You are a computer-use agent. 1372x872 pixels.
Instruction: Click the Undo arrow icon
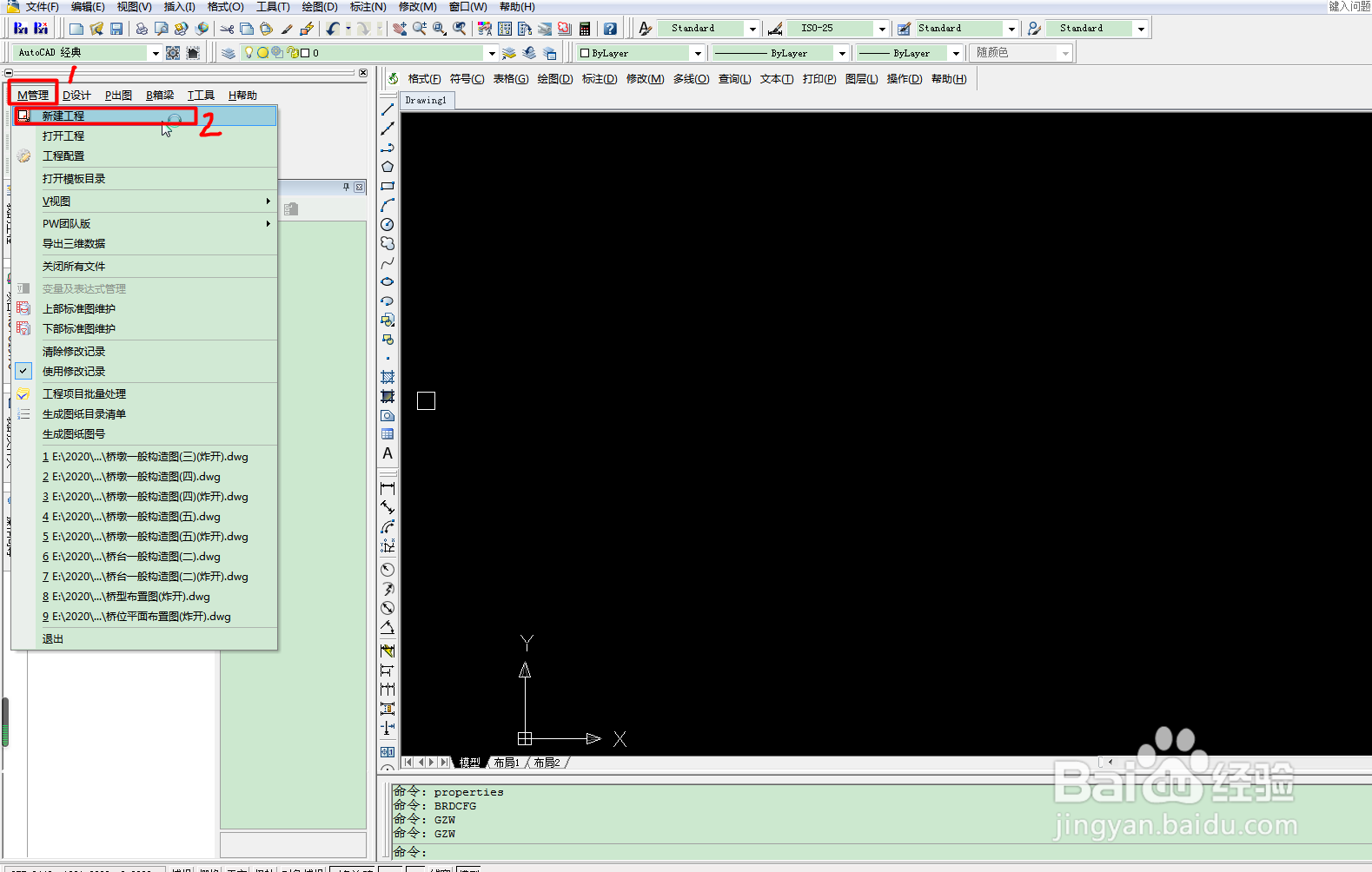tap(334, 29)
